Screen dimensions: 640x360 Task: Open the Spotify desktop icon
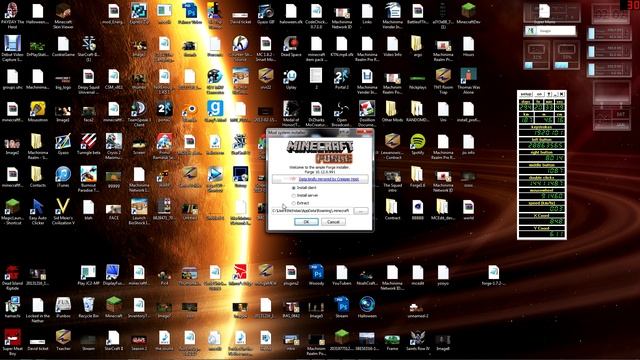pos(417,144)
